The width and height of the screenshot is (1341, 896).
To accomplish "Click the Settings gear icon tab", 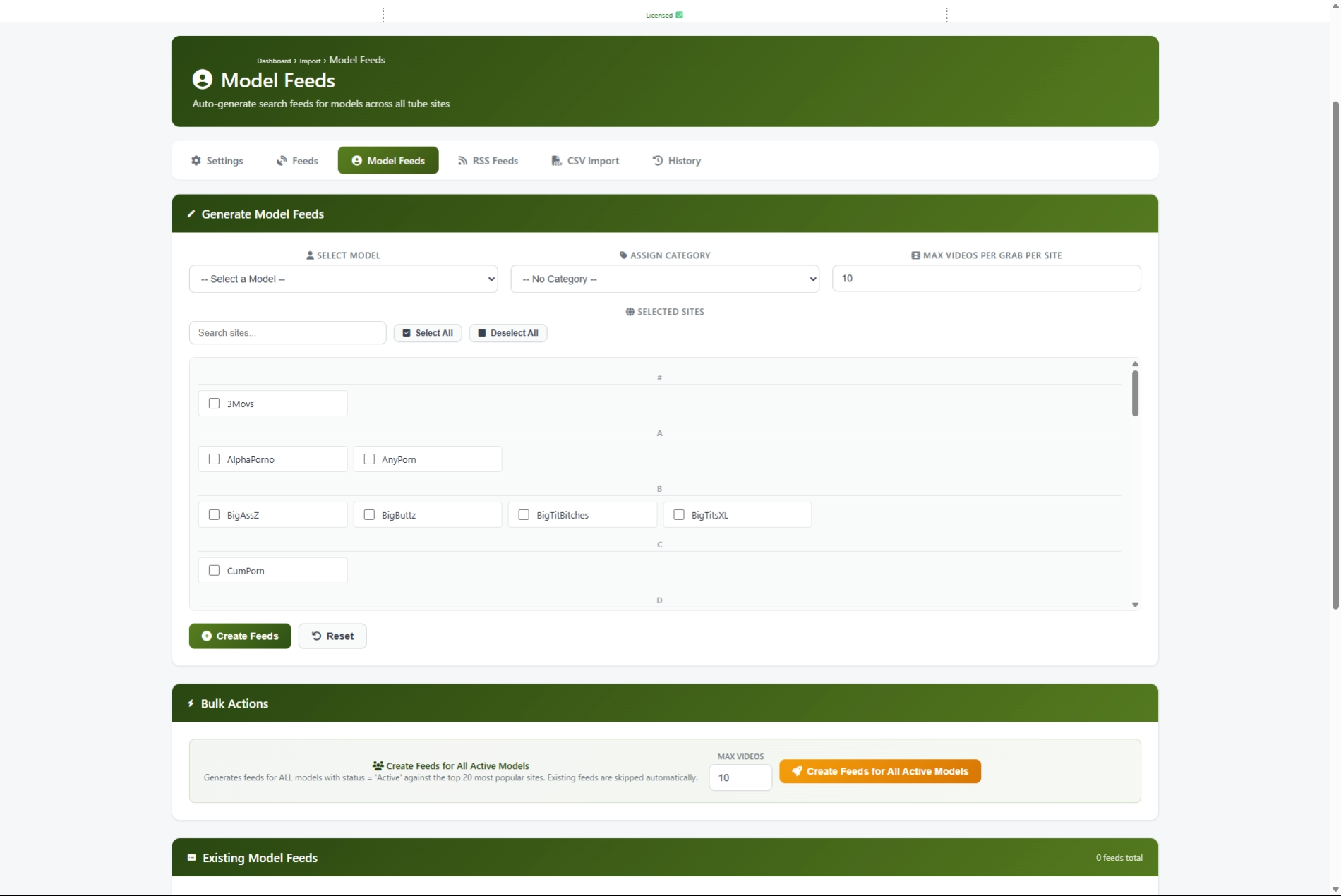I will (196, 161).
